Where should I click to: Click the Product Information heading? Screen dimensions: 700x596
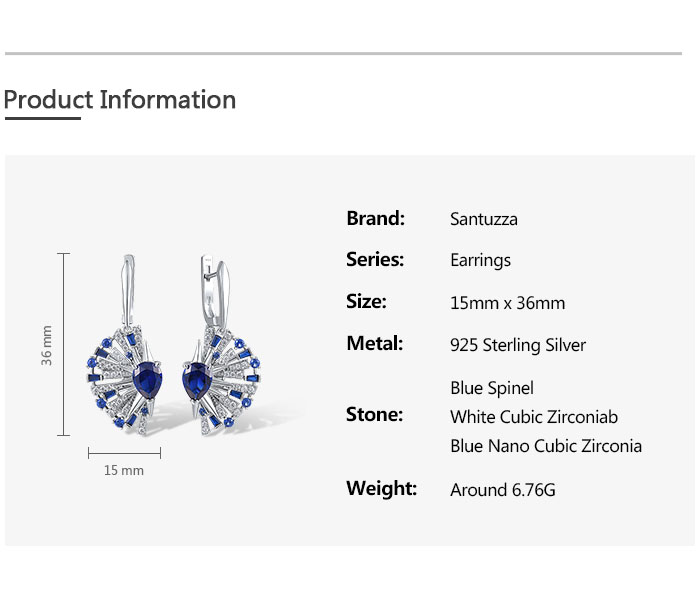coord(120,100)
